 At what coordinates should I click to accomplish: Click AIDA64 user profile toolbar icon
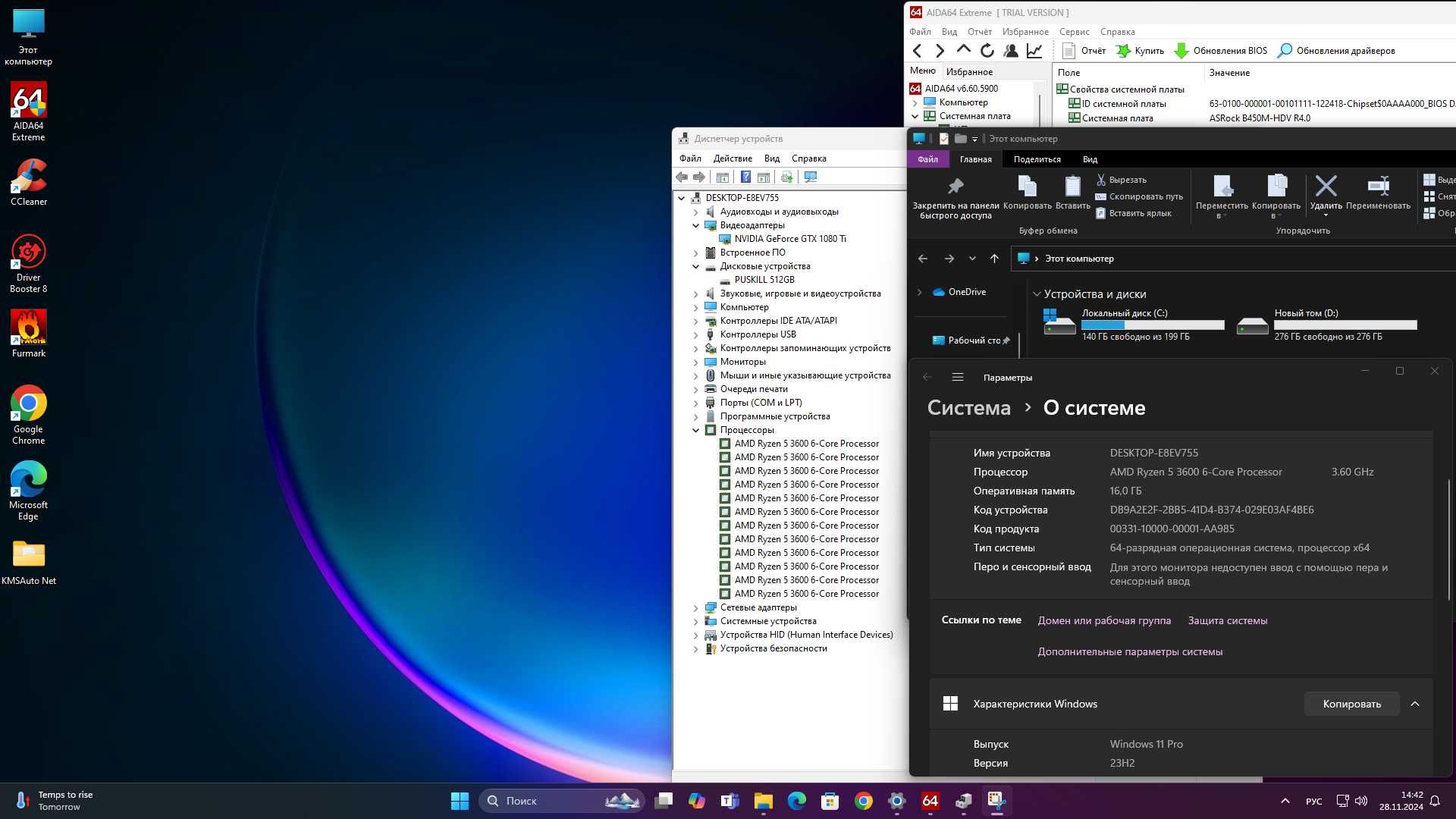(x=1011, y=51)
